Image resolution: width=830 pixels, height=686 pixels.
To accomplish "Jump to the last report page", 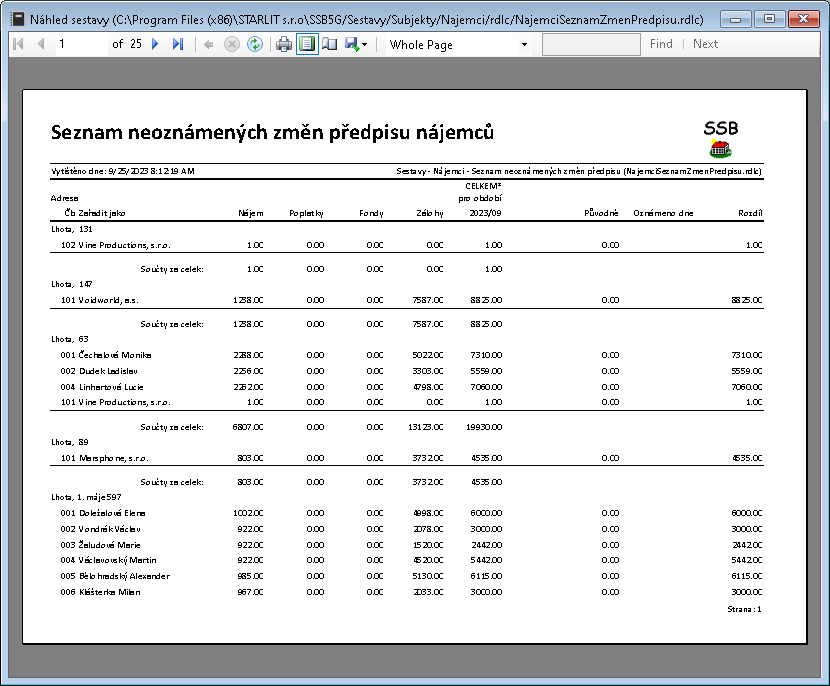I will coord(178,44).
